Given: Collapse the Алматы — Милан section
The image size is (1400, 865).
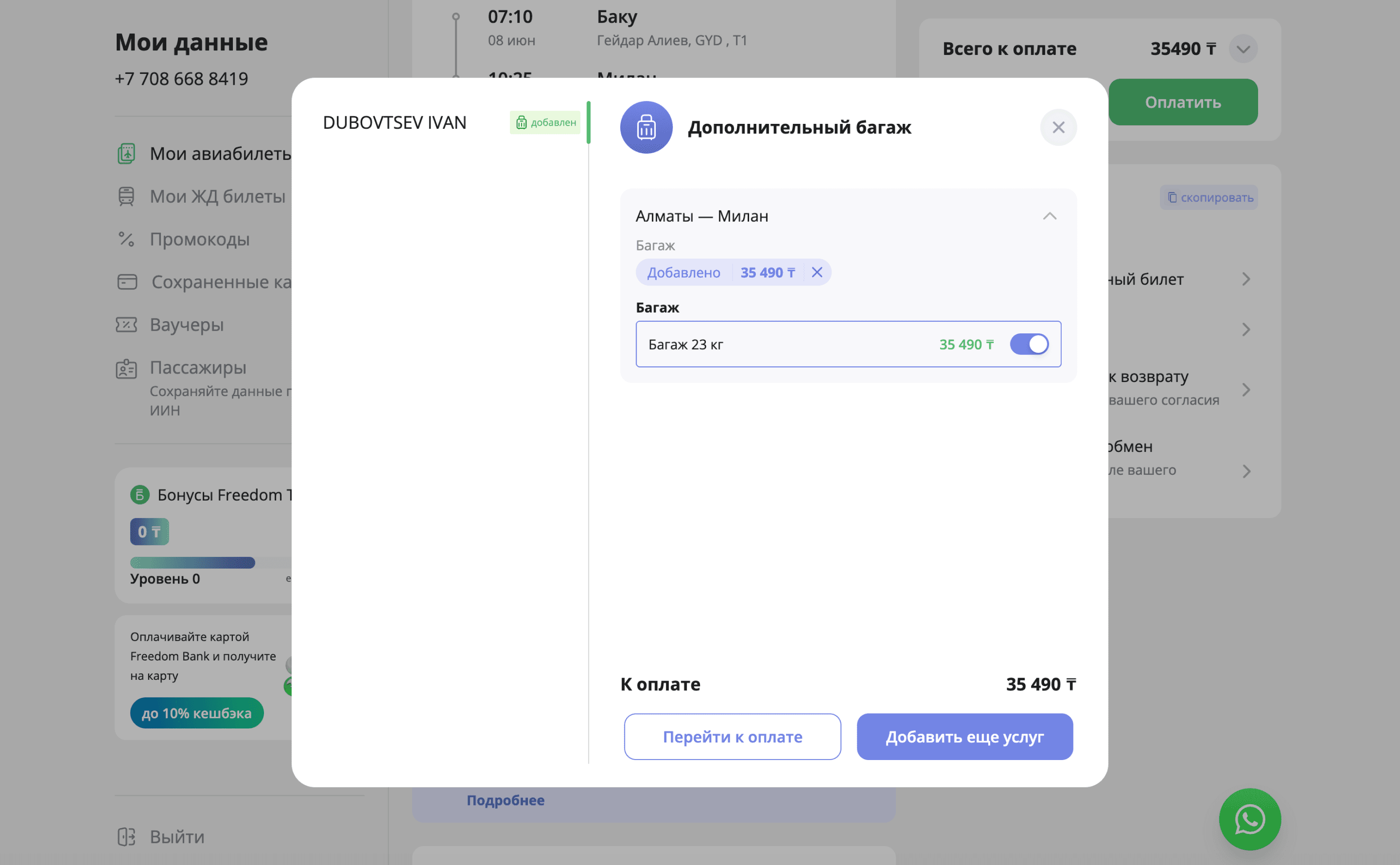Looking at the screenshot, I should (1050, 216).
